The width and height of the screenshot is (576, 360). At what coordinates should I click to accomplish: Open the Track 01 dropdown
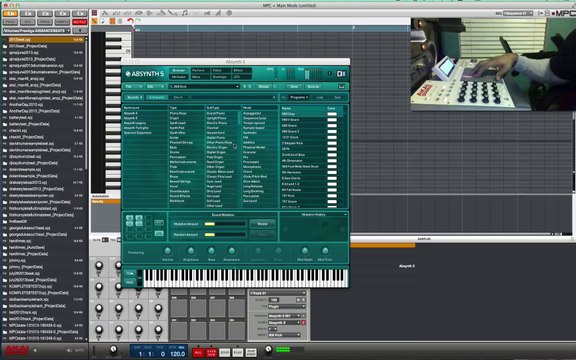click(x=277, y=293)
